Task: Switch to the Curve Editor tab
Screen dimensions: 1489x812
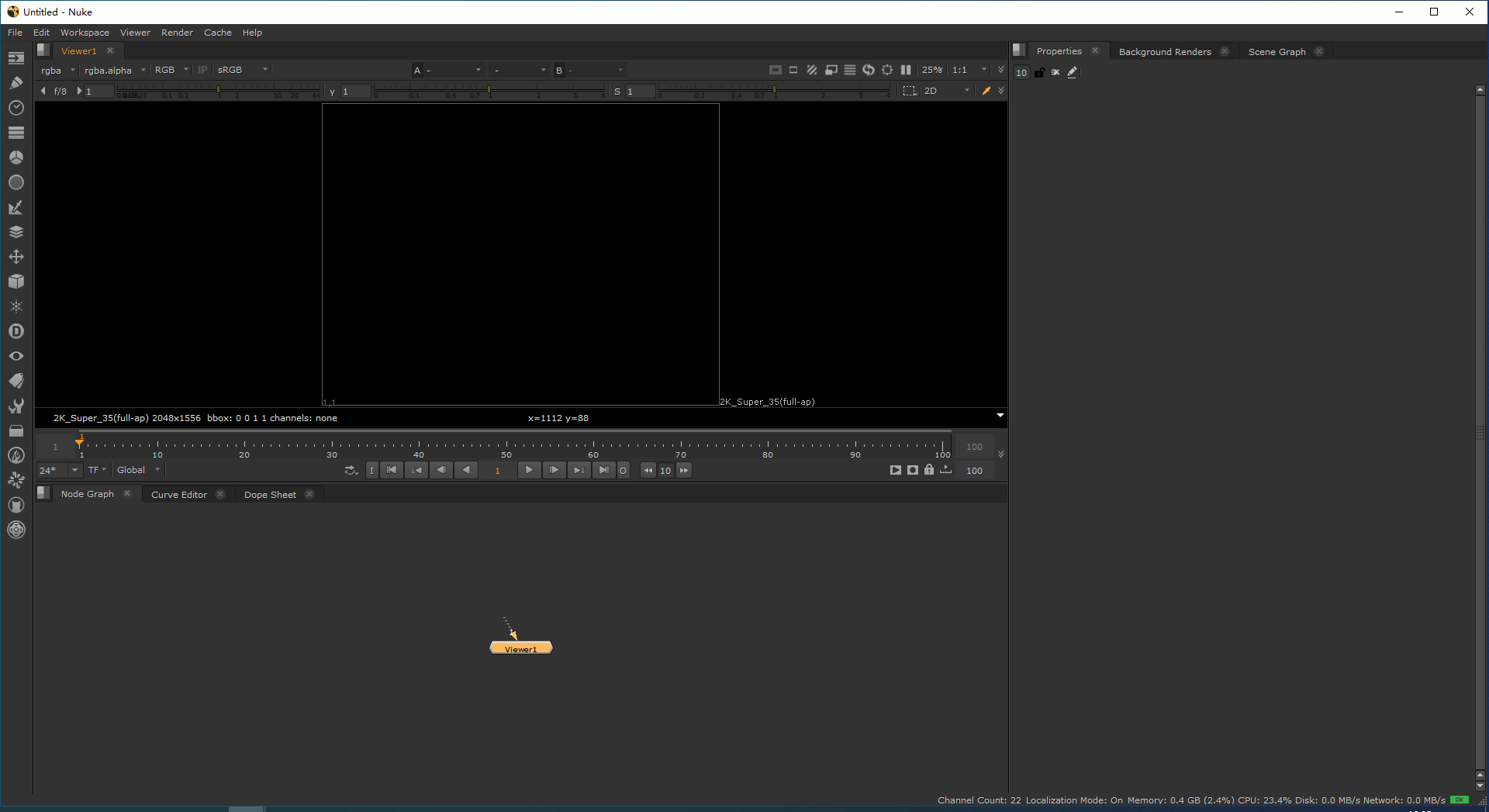Action: (x=178, y=494)
